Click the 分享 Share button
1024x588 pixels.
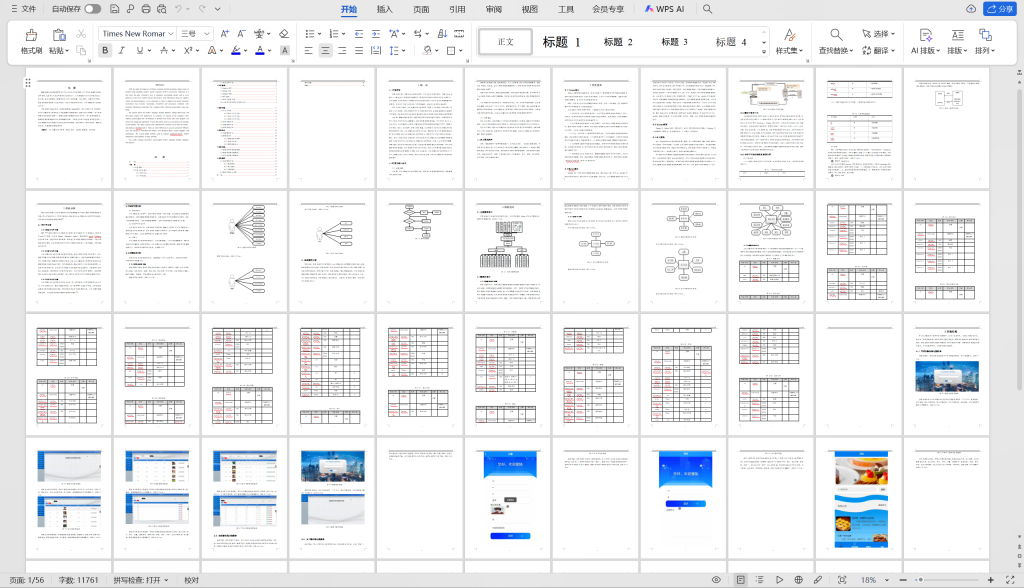pyautogui.click(x=1002, y=9)
